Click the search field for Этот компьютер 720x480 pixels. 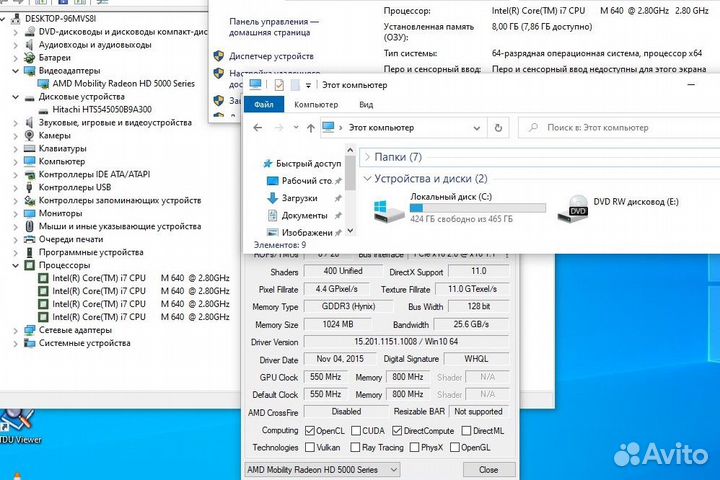pos(620,128)
